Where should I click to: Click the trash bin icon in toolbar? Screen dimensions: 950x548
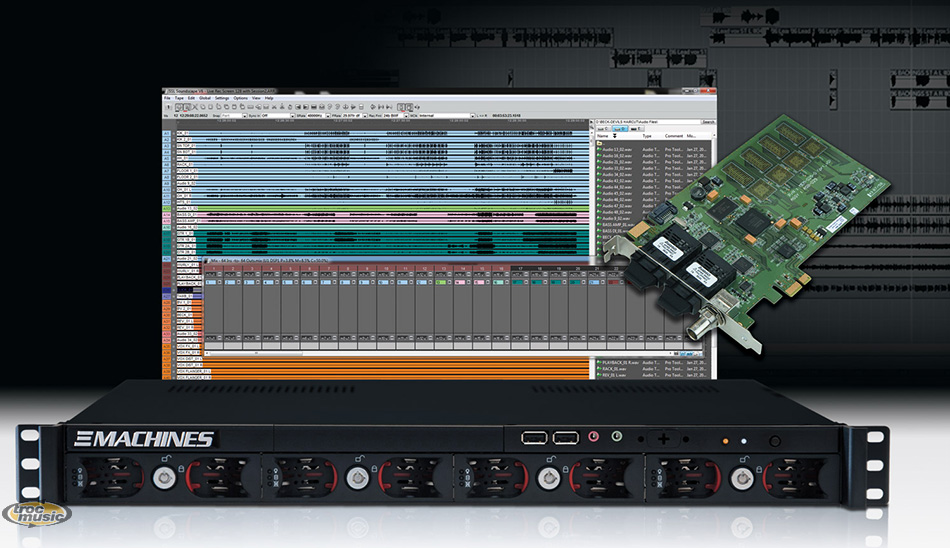click(x=362, y=107)
